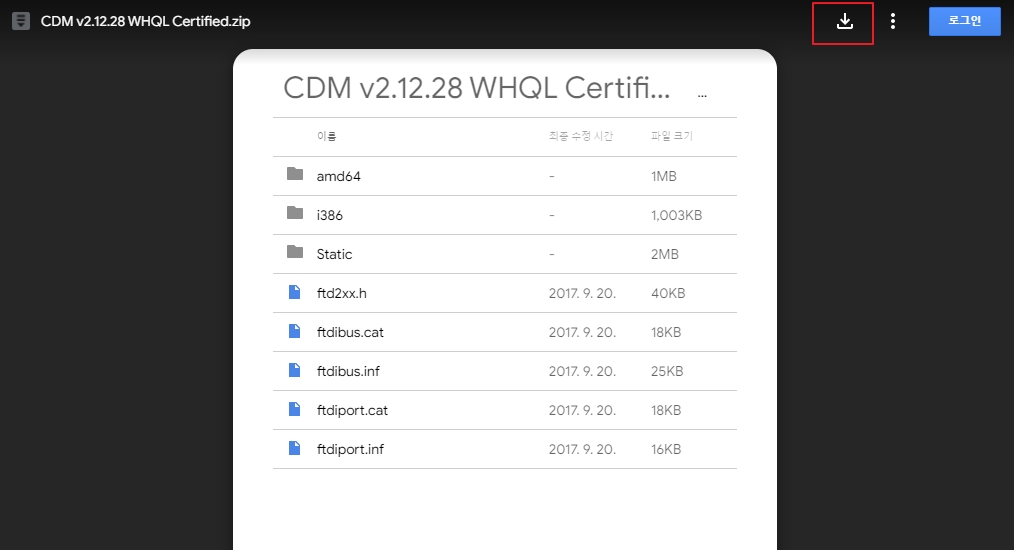1014x550 pixels.
Task: Click the ftd2xx.h file icon
Action: 294,292
